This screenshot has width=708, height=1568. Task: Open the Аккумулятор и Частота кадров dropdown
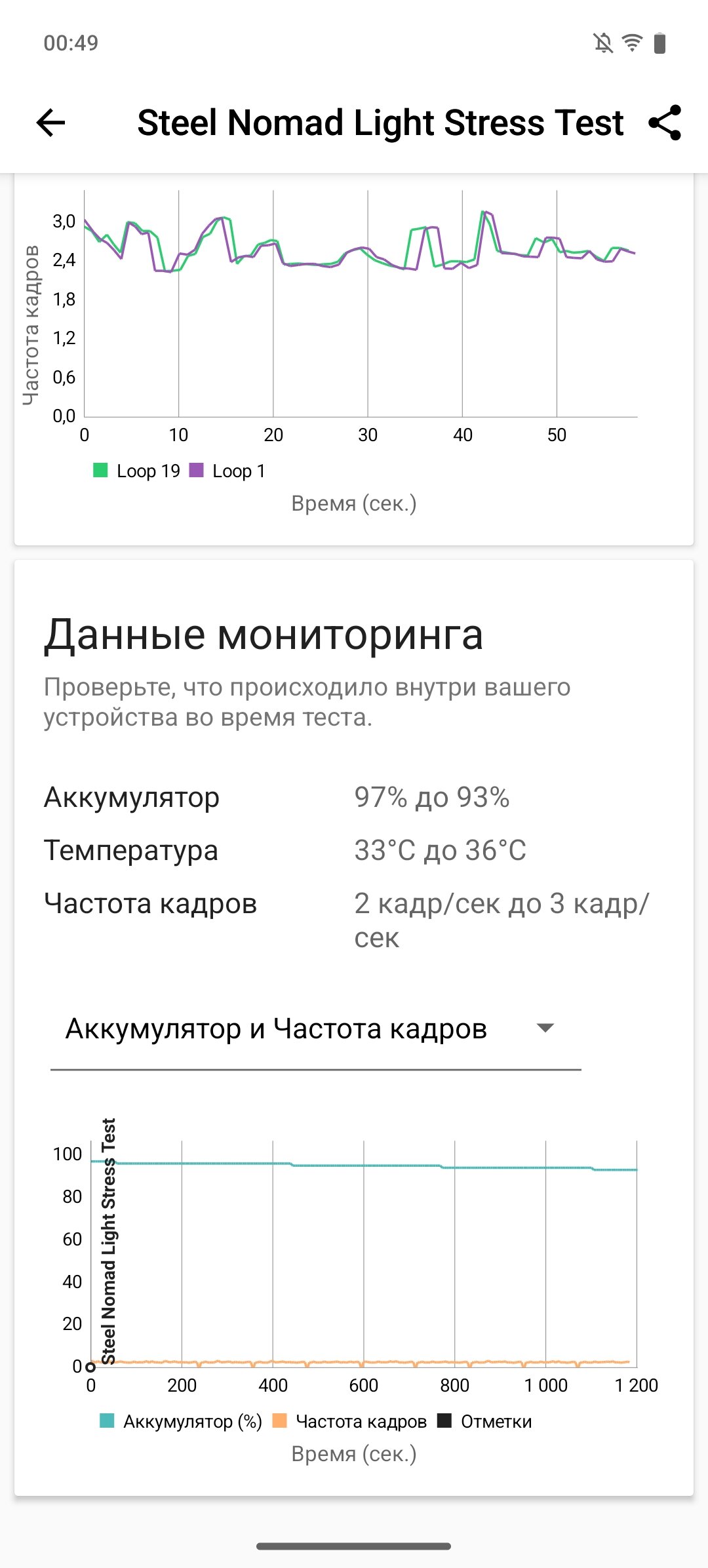pos(277,1029)
